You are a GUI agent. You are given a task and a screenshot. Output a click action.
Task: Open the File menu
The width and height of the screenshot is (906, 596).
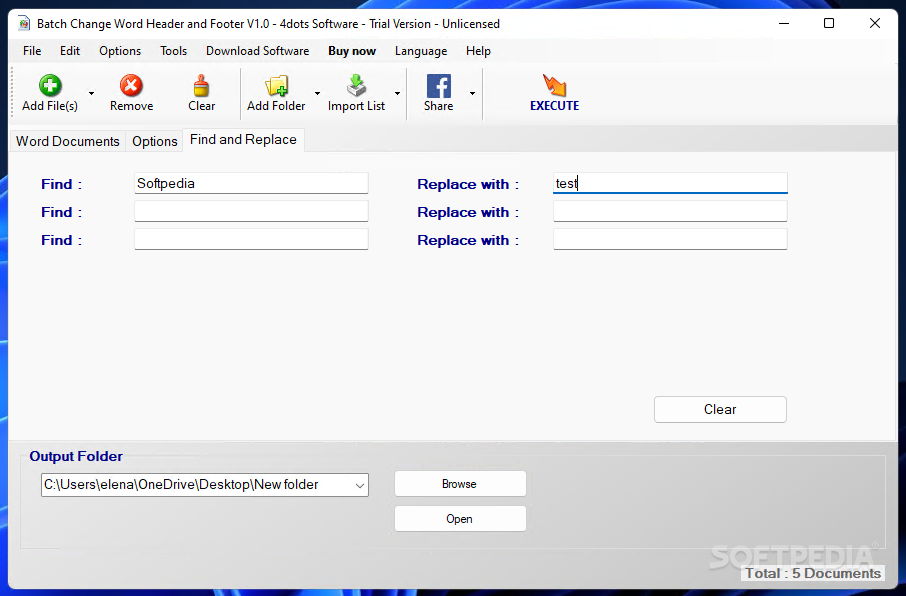pyautogui.click(x=32, y=51)
